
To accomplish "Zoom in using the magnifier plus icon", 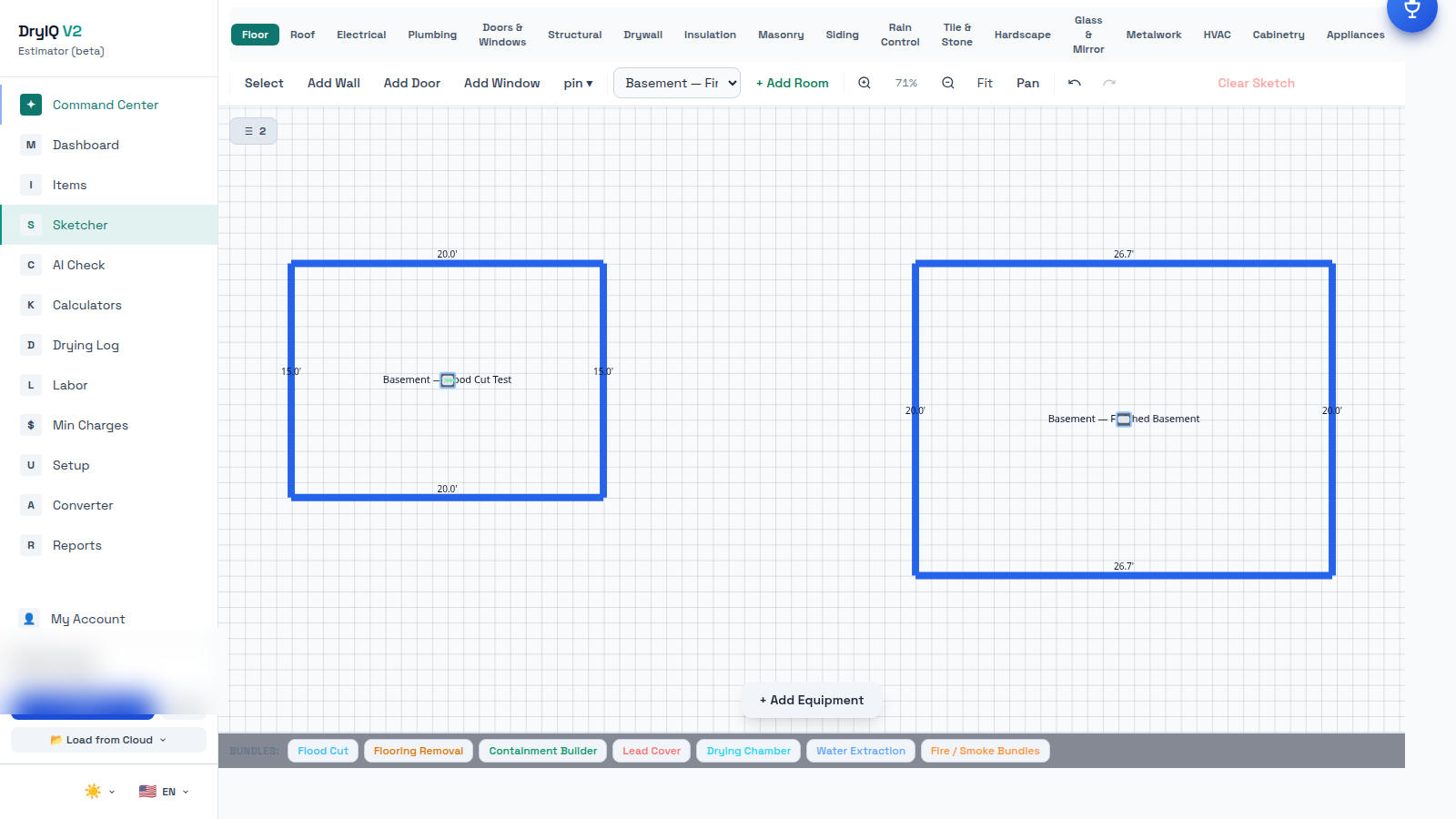I will coord(864,83).
